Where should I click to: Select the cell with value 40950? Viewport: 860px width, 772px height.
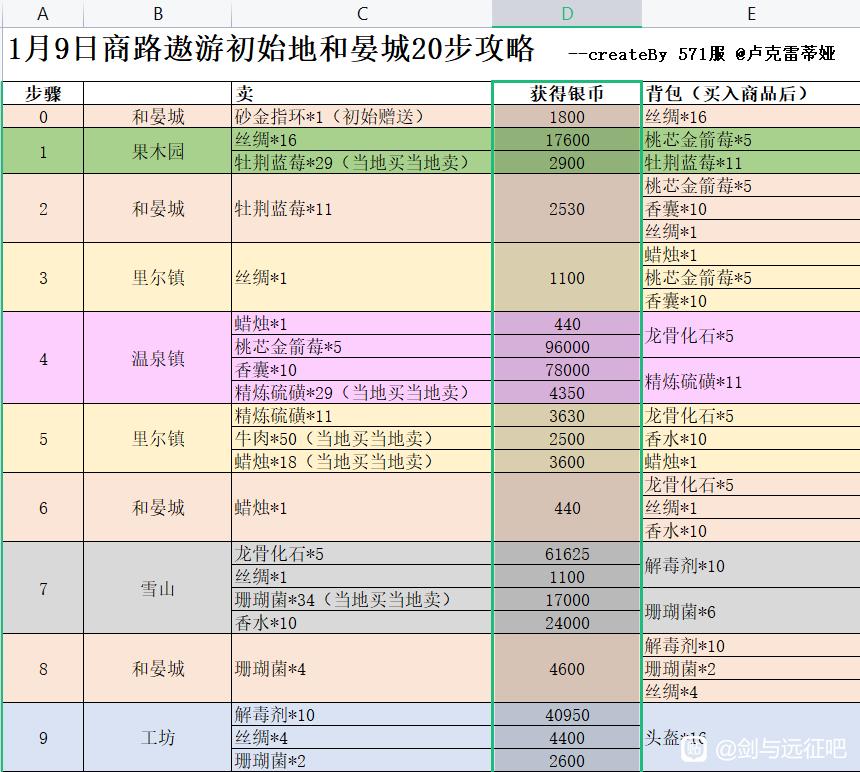tap(567, 715)
